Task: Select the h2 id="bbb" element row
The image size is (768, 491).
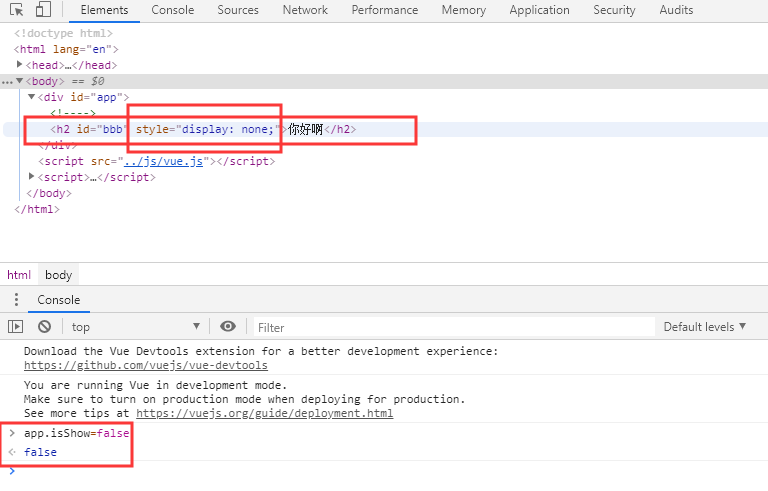Action: [x=384, y=129]
